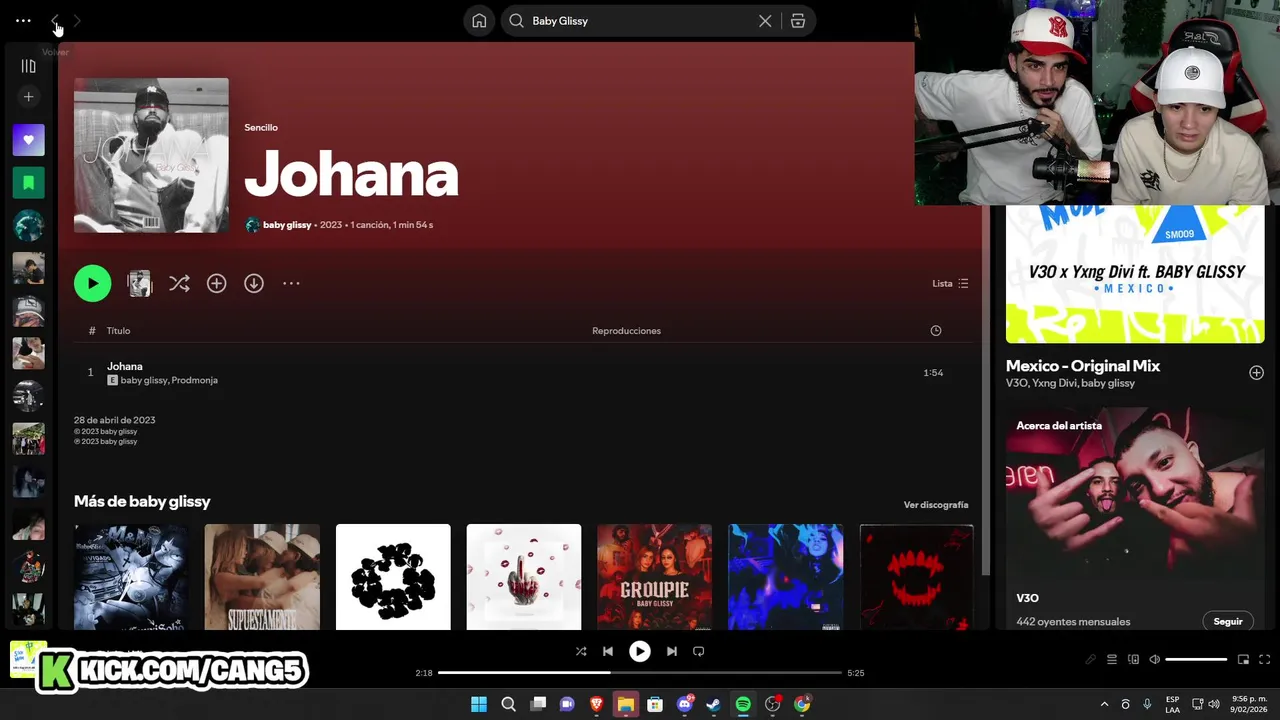Open Brave browser from taskbar

(x=596, y=704)
